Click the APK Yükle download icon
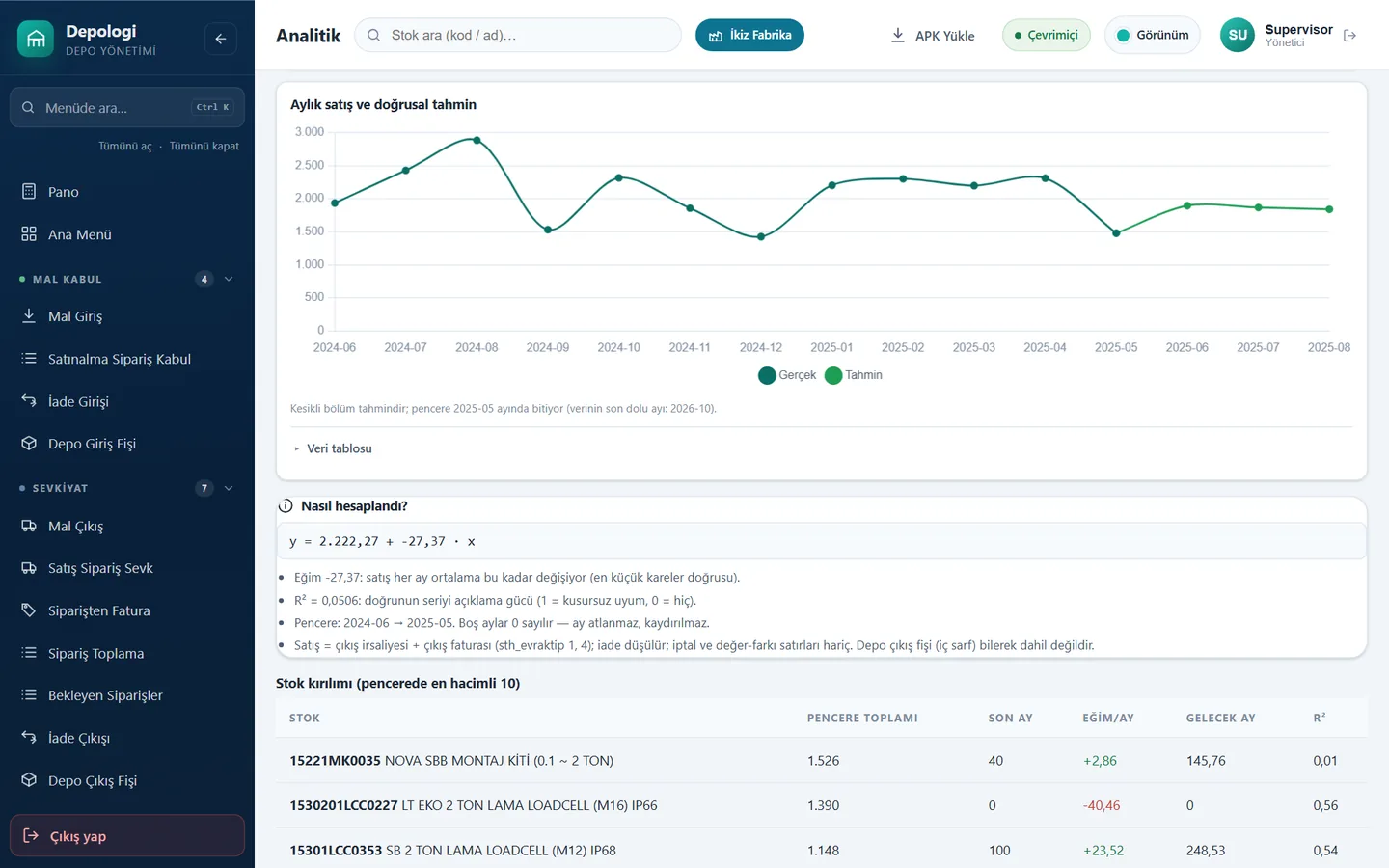This screenshot has height=868, width=1389. (x=898, y=35)
